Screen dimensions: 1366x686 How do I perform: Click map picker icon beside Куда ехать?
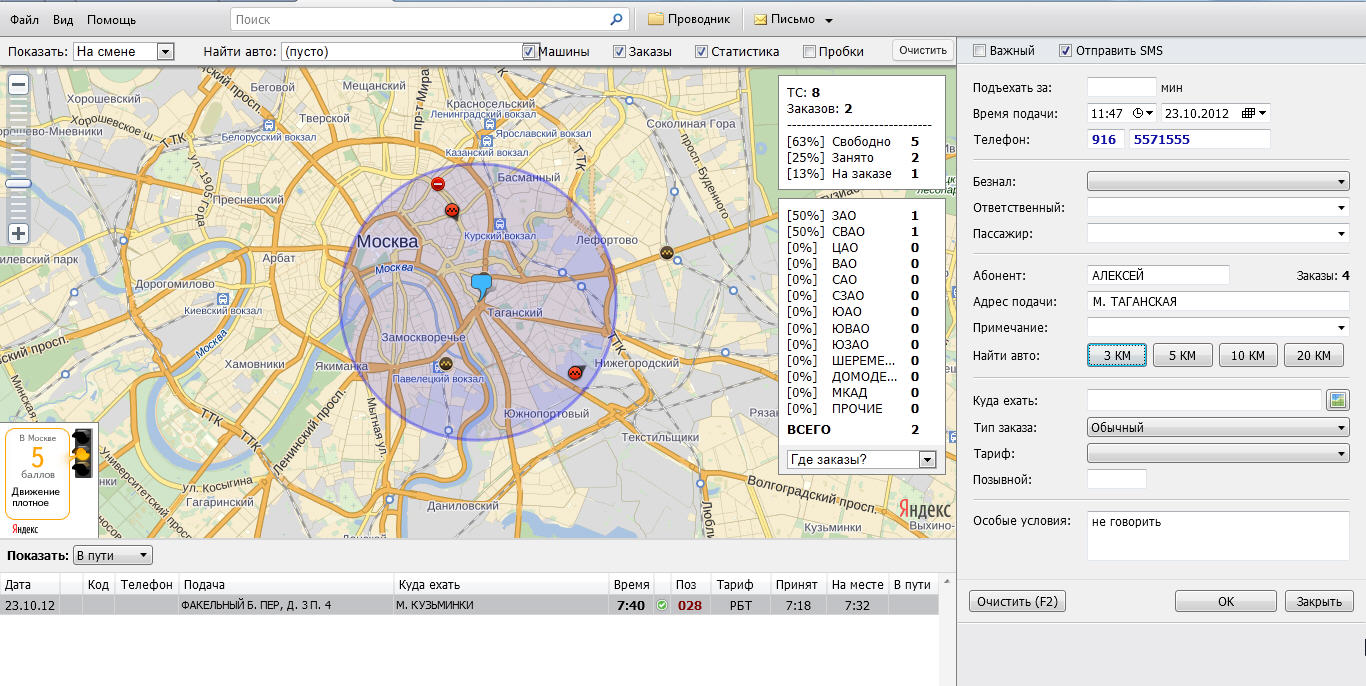[x=1337, y=401]
